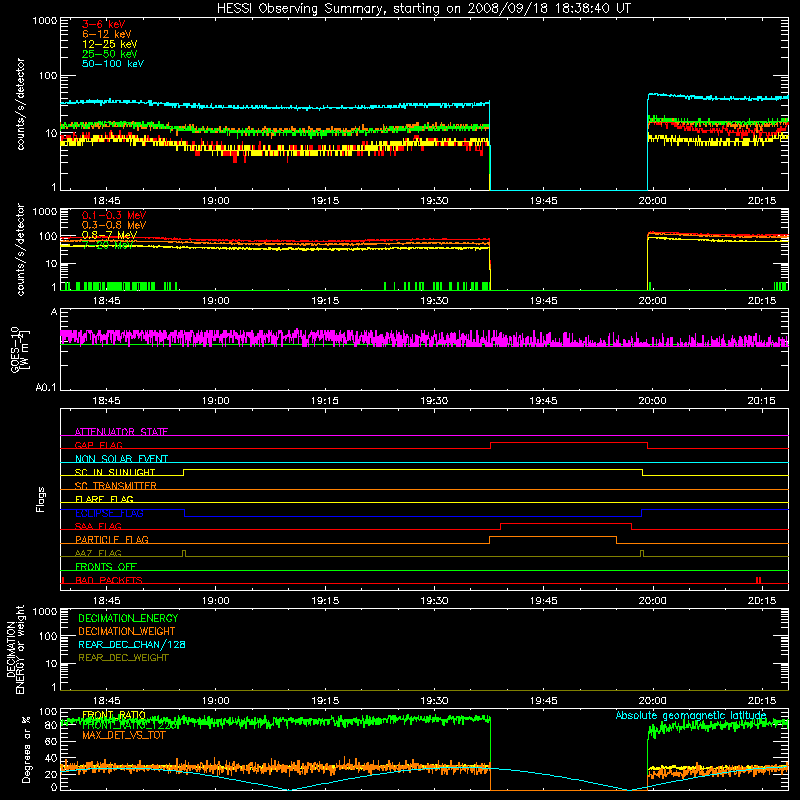Click the NON_SOLAR_EVENT flag label
Screen dimensions: 800x800
click(x=121, y=459)
